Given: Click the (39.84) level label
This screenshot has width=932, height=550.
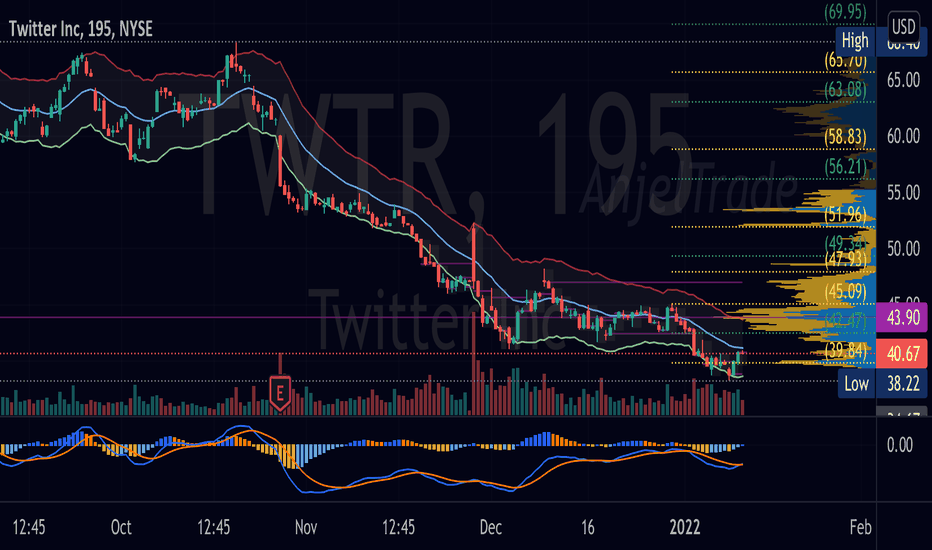Looking at the screenshot, I should (x=845, y=351).
